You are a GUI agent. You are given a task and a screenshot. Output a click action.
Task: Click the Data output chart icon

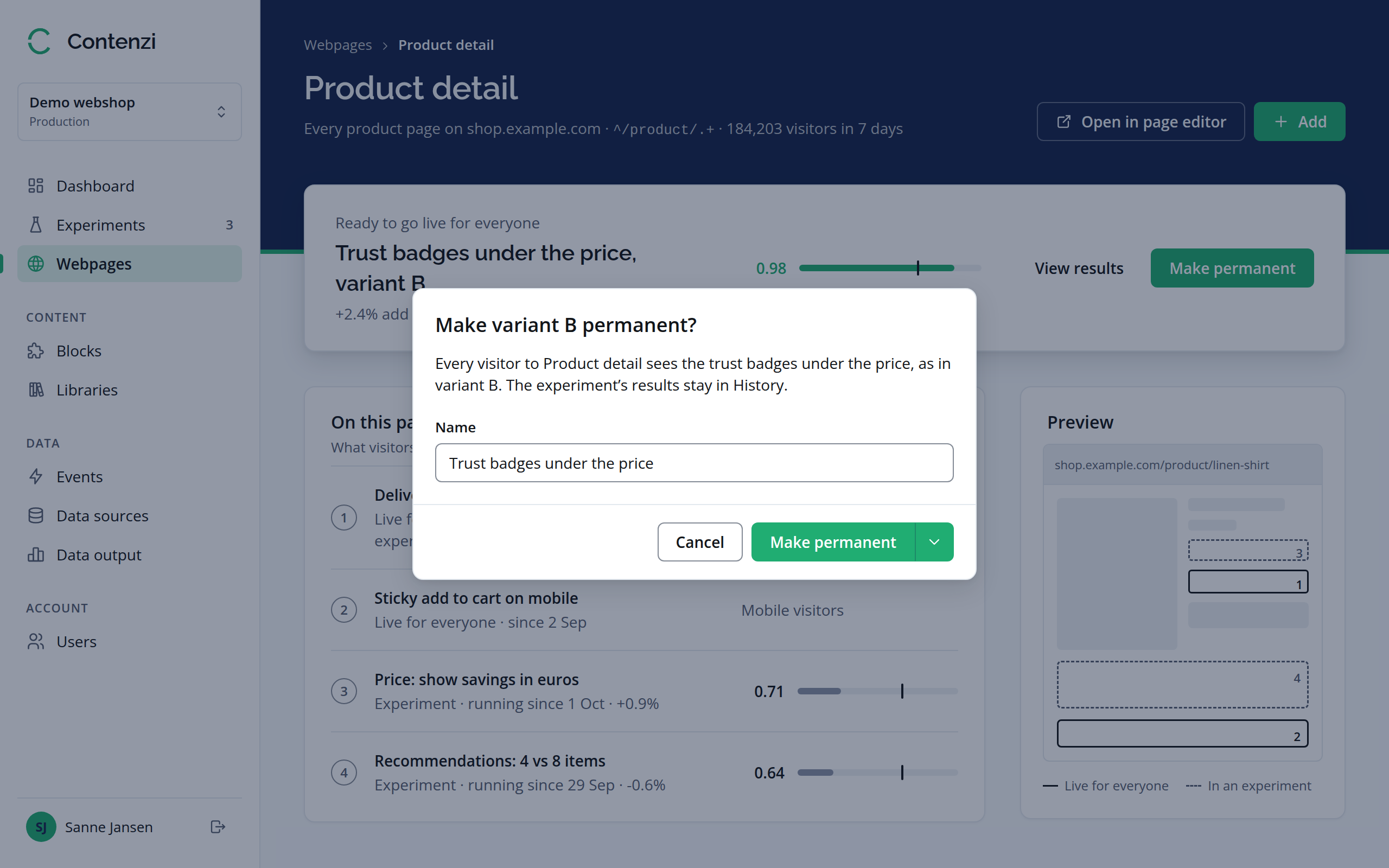(x=36, y=554)
